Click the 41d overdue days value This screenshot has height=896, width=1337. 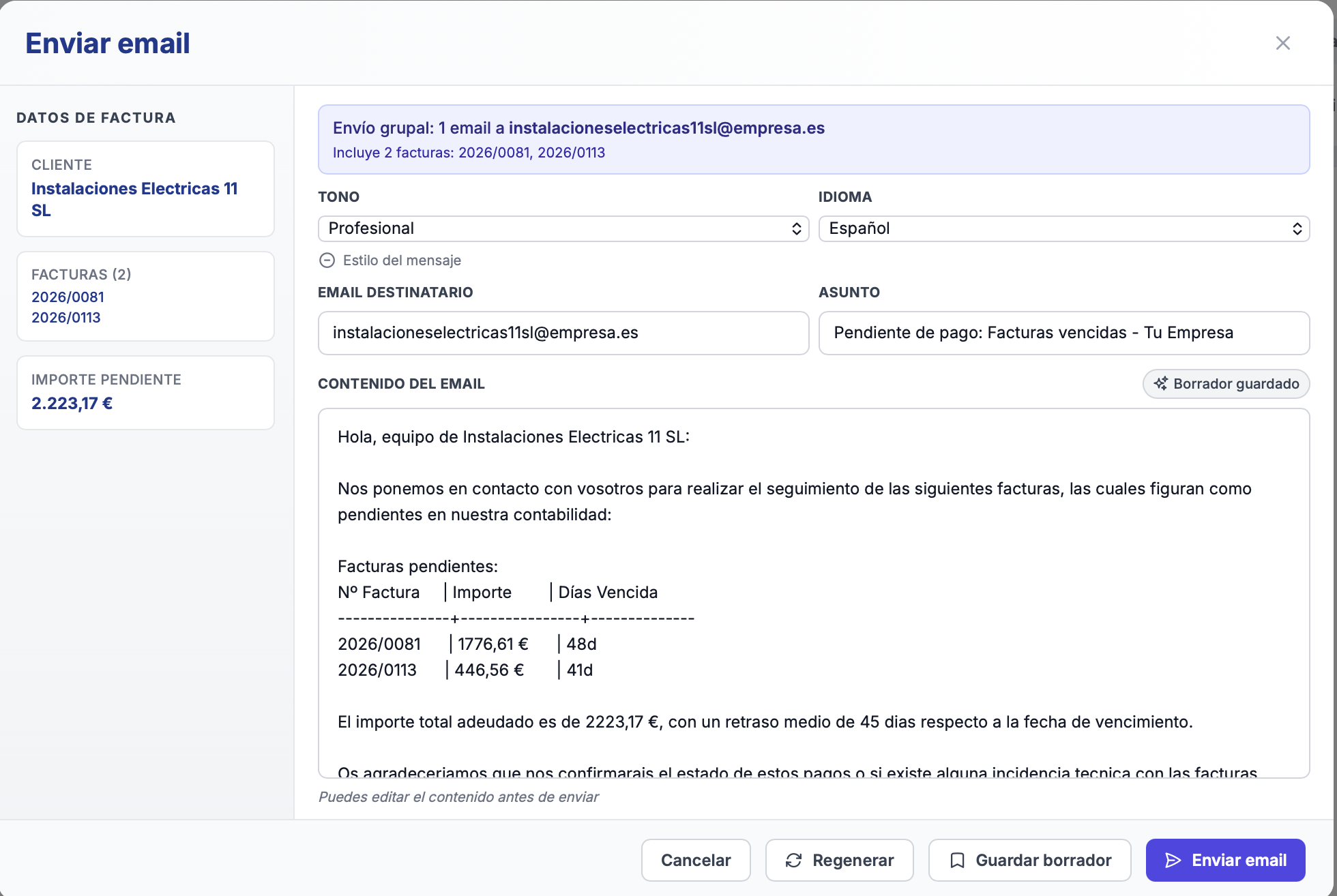580,670
